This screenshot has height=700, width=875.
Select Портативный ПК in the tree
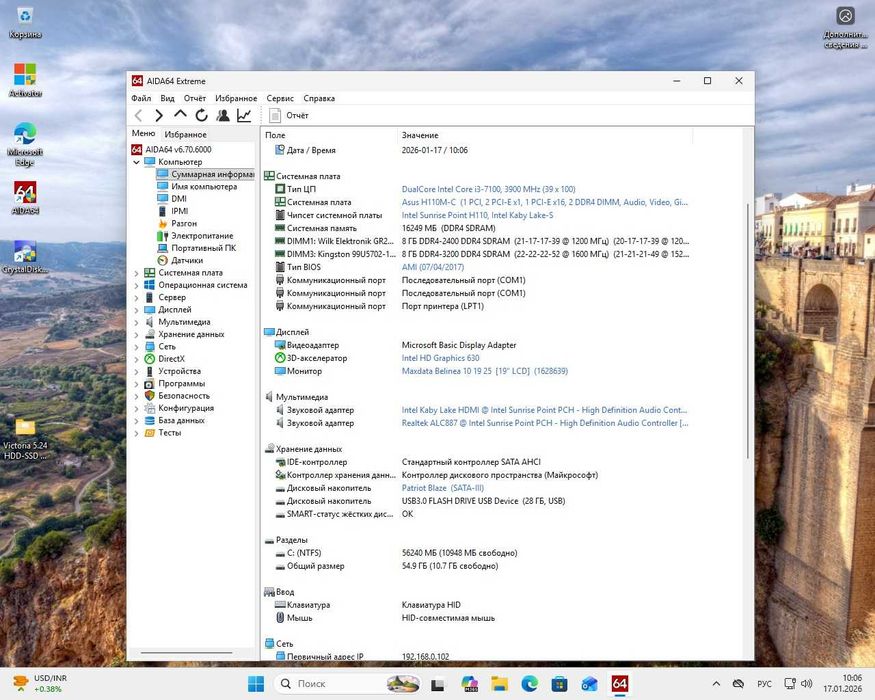196,248
